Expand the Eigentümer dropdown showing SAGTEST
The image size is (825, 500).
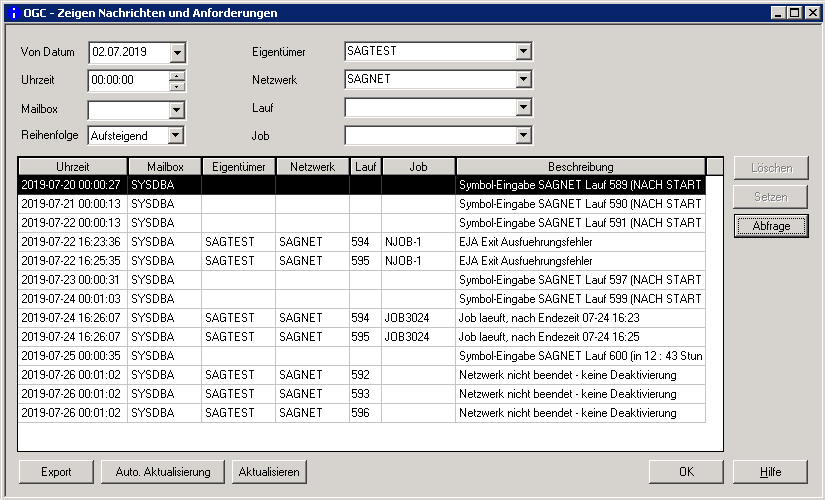point(523,52)
